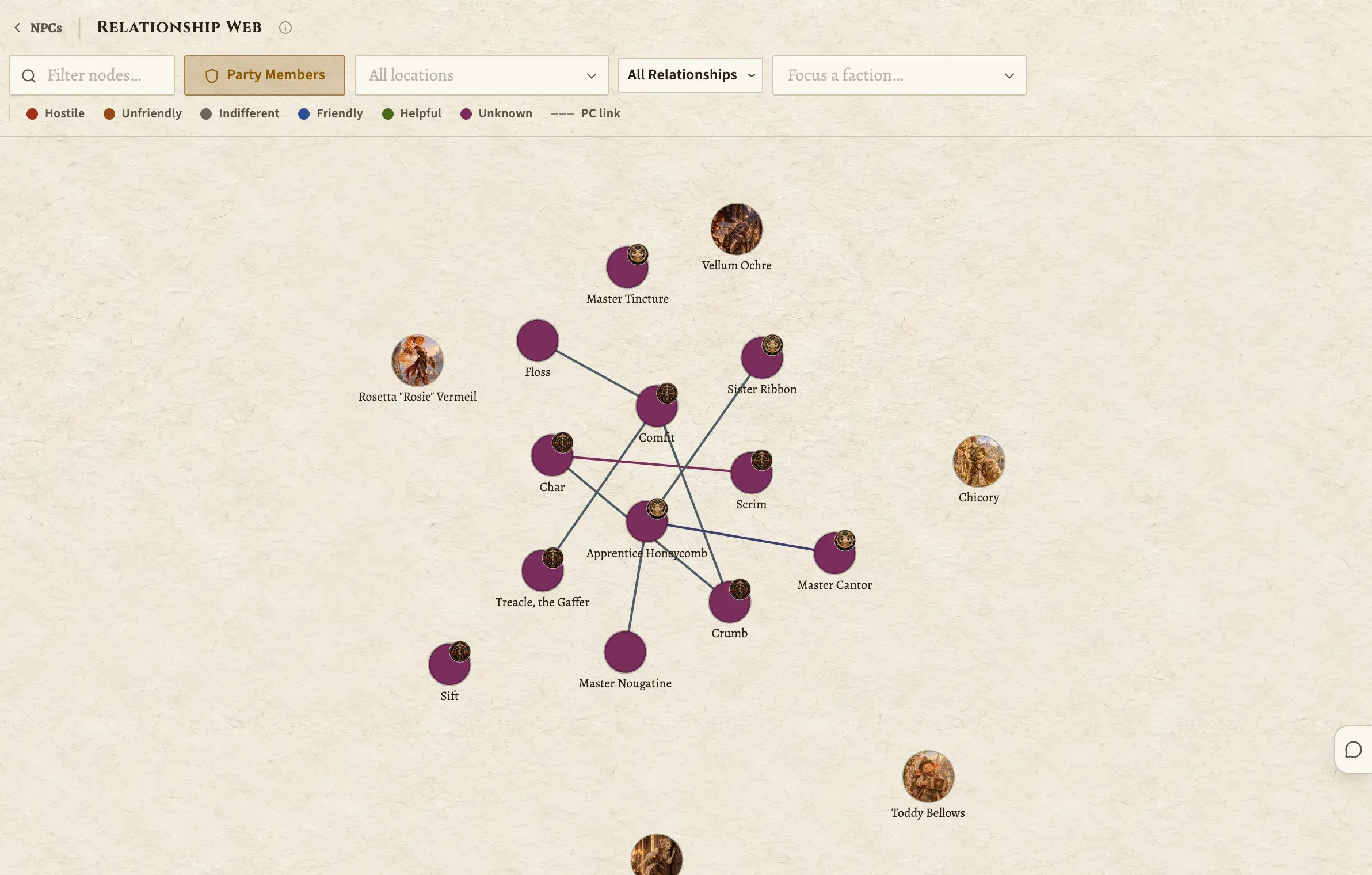Click the Helpful legend item

tap(411, 113)
